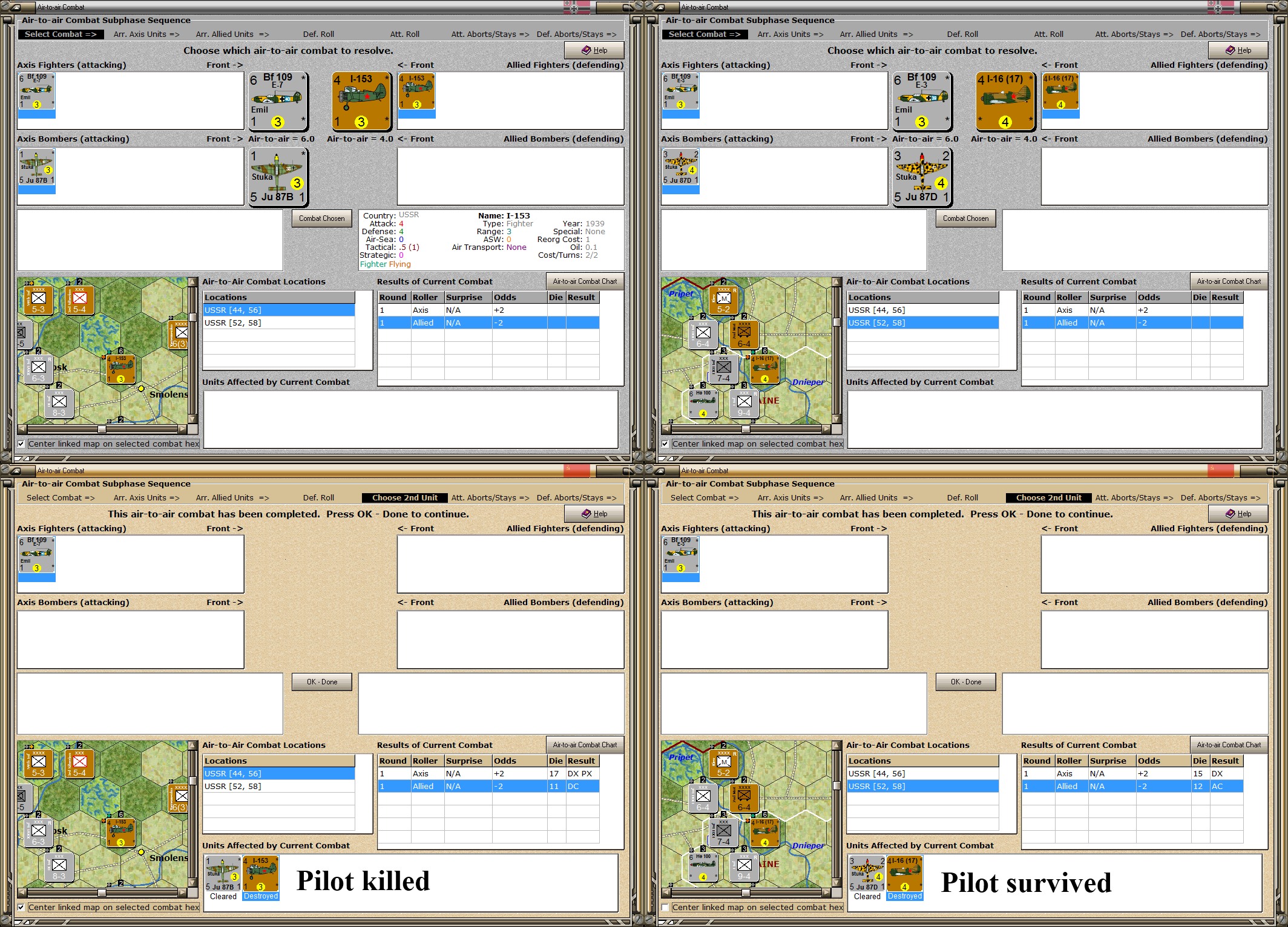Click the Locations column header in top-left window
Image resolution: width=1288 pixels, height=927 pixels.
pos(279,297)
